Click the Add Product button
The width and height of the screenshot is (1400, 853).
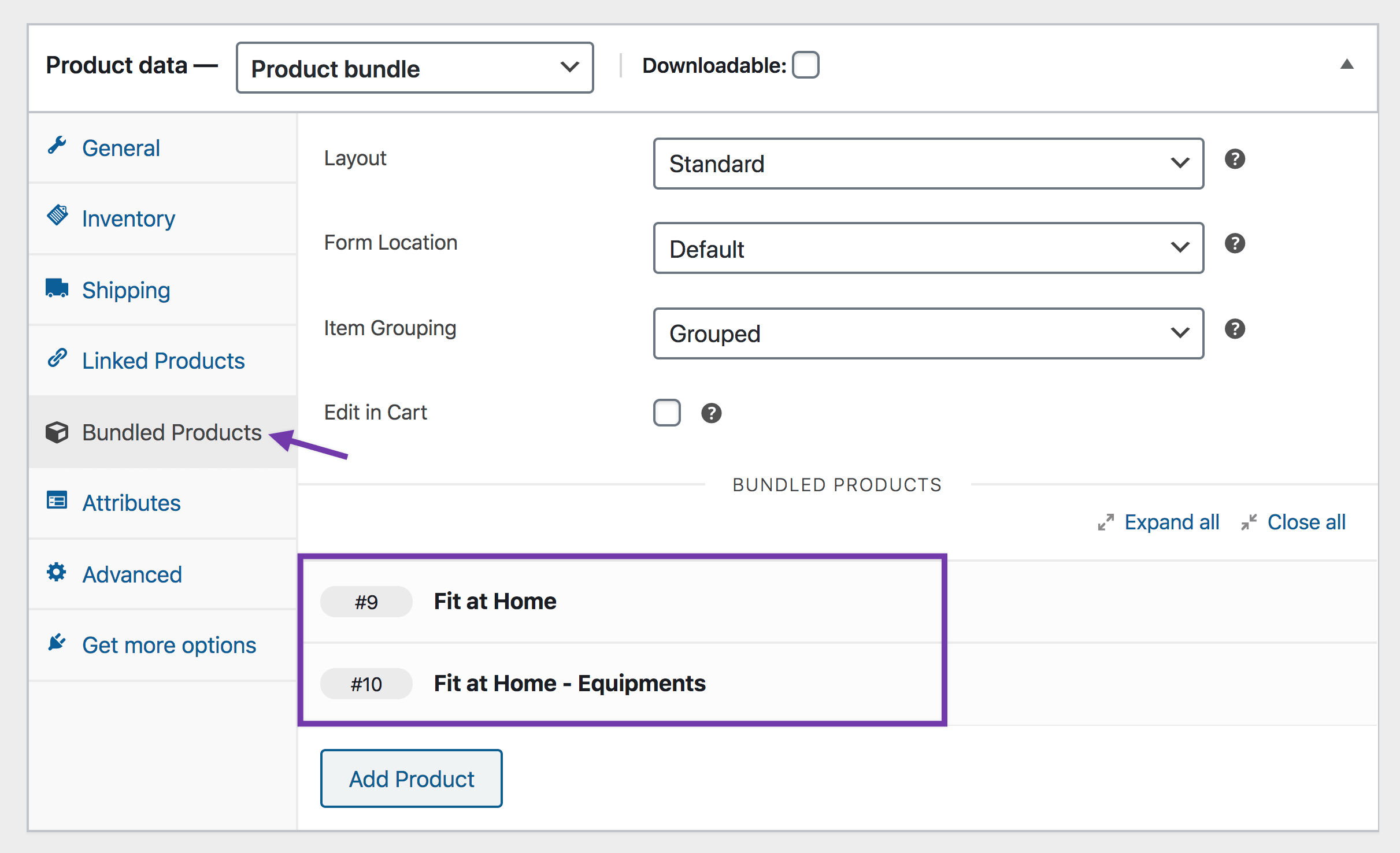[410, 778]
